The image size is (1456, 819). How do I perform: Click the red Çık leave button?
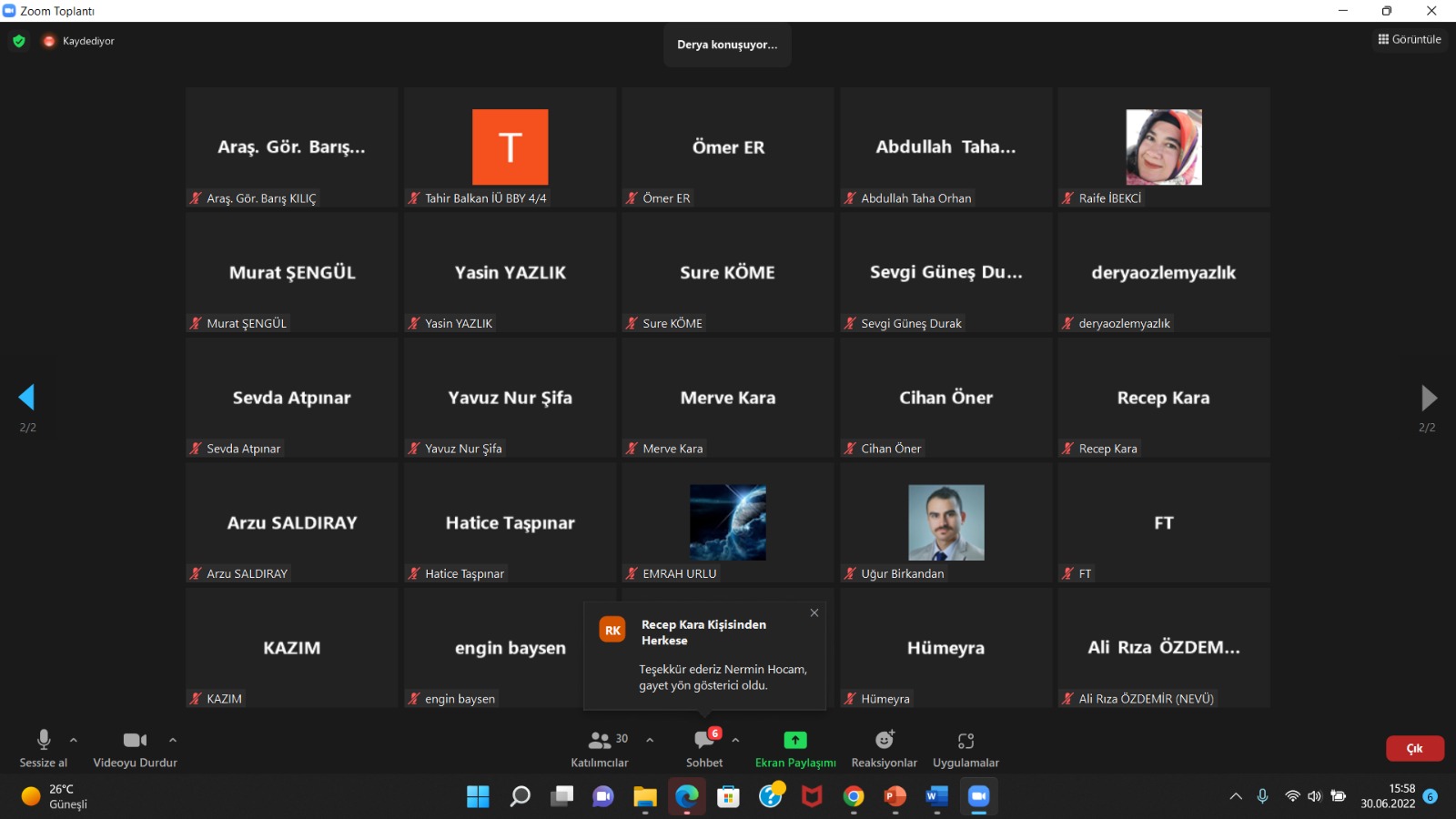[x=1414, y=748]
